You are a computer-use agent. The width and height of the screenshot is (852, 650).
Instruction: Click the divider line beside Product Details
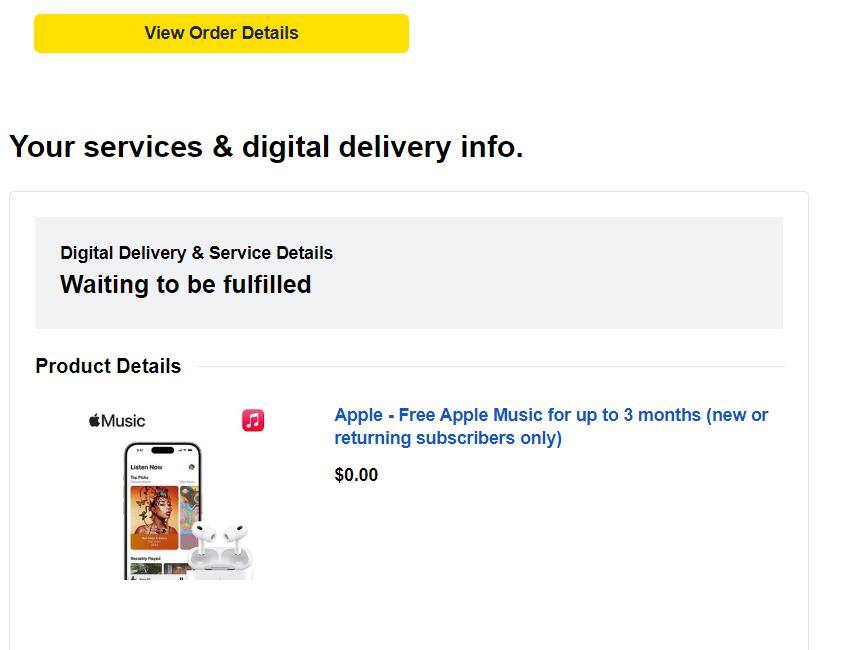click(x=490, y=366)
